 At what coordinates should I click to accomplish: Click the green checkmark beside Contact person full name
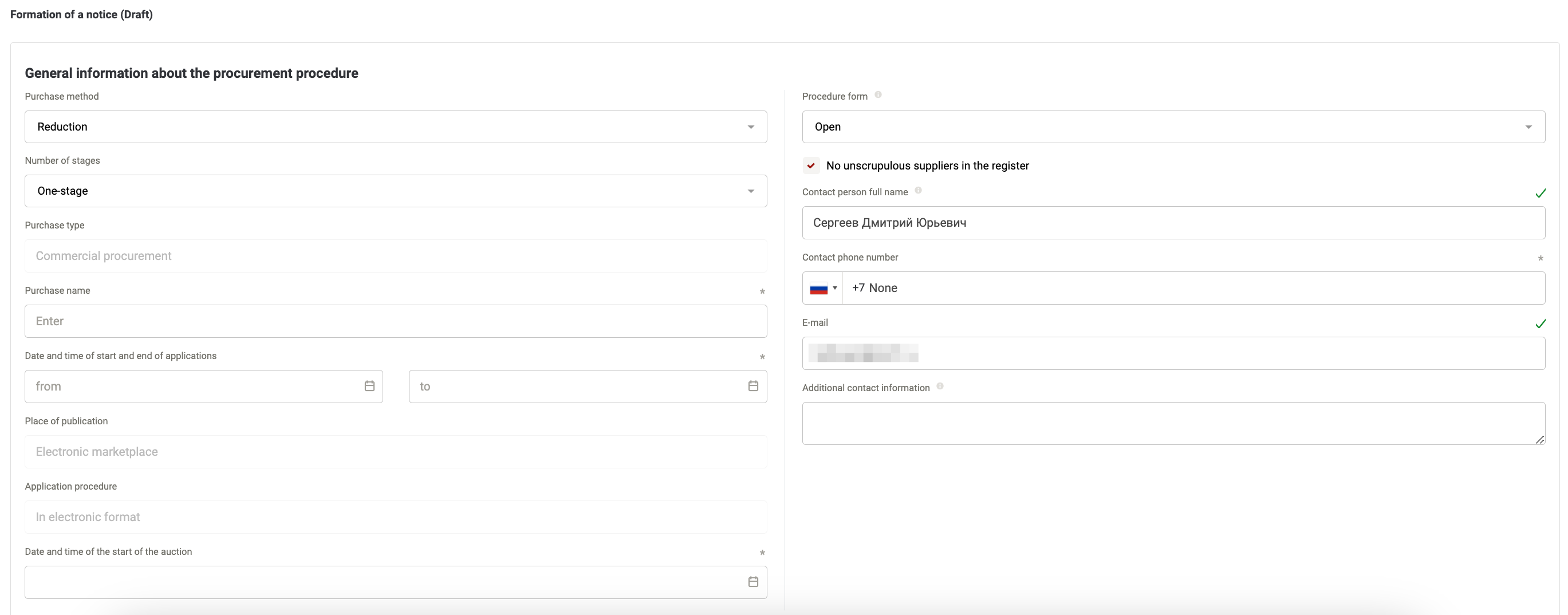point(1541,194)
